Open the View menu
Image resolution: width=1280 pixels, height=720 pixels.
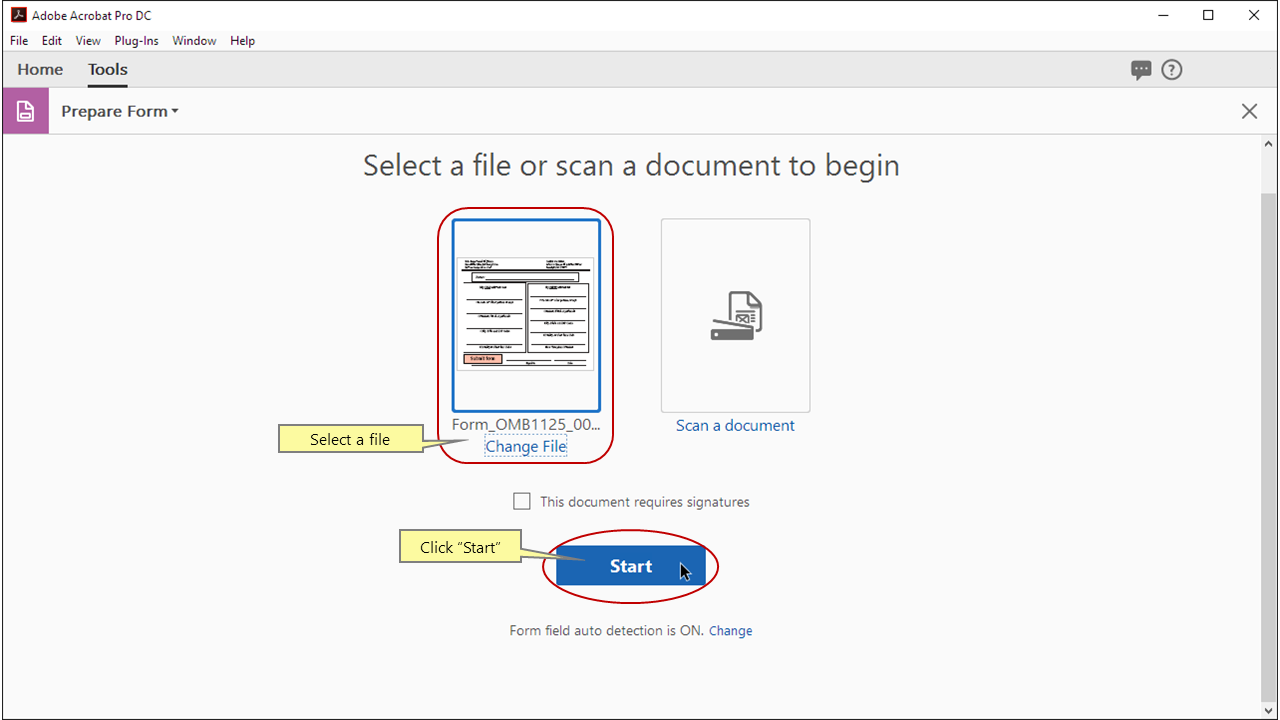88,40
